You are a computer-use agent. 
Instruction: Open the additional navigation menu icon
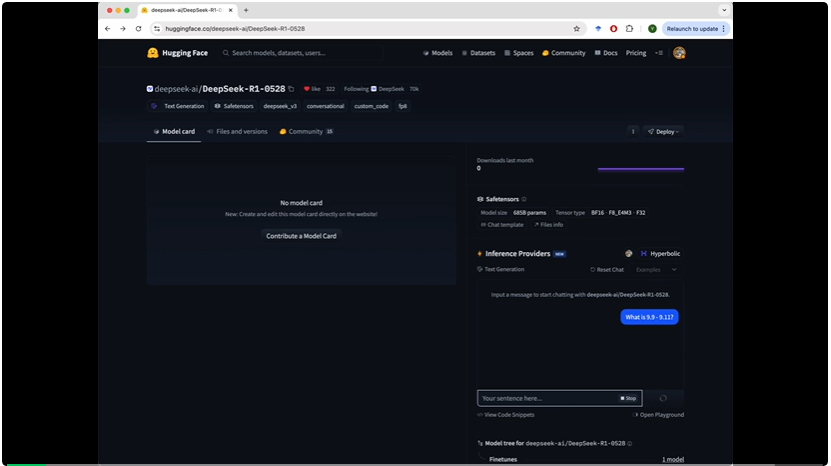coord(659,53)
